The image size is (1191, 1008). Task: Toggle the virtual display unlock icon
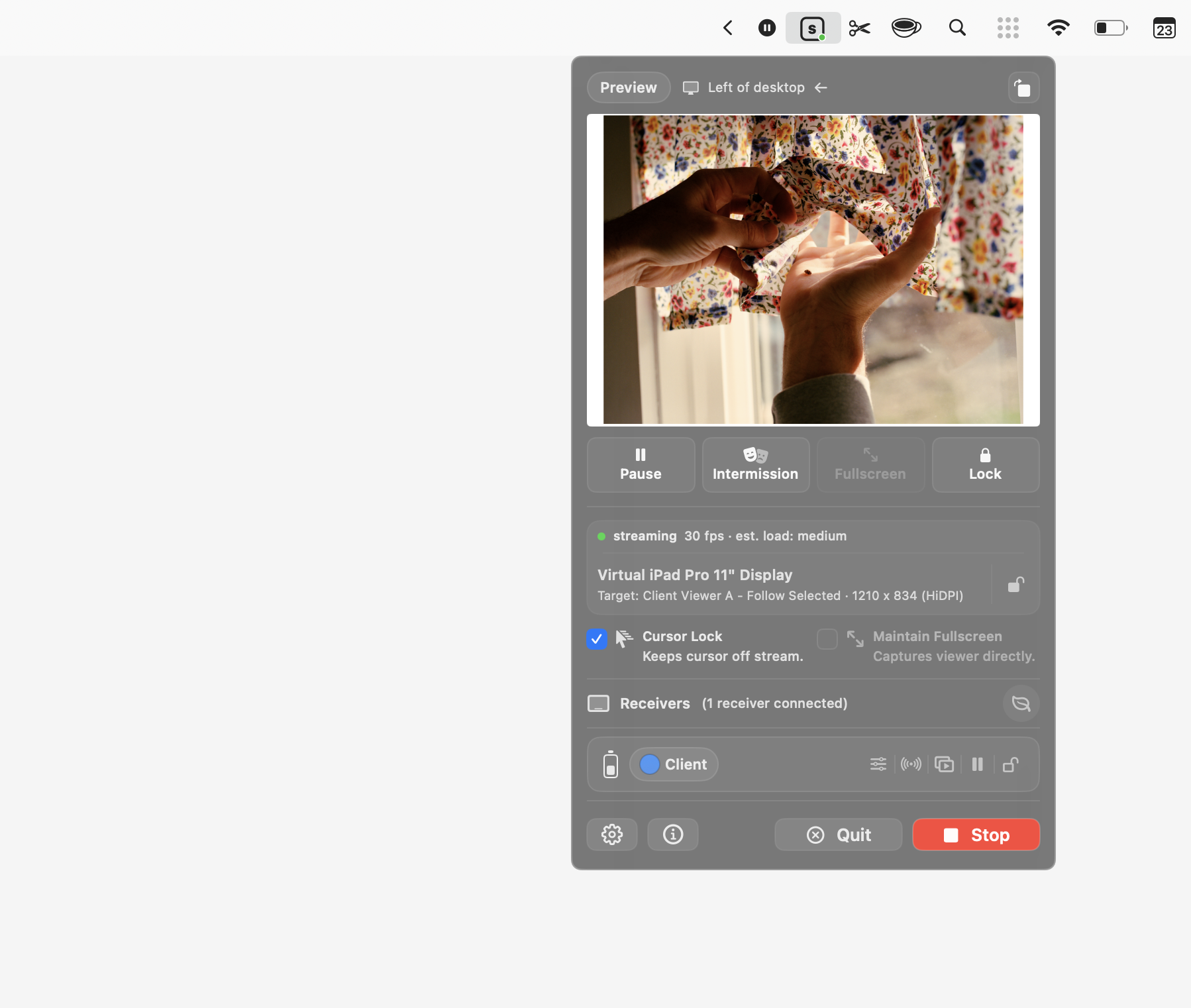tap(1016, 584)
